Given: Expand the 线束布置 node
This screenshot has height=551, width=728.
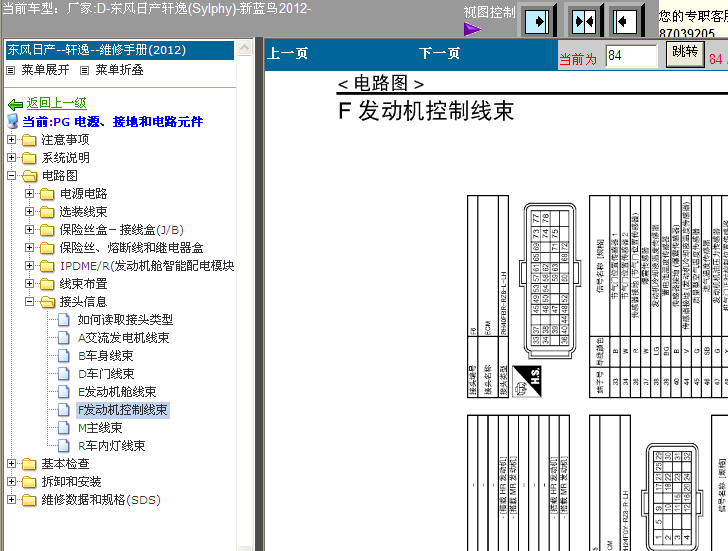Looking at the screenshot, I should [29, 283].
